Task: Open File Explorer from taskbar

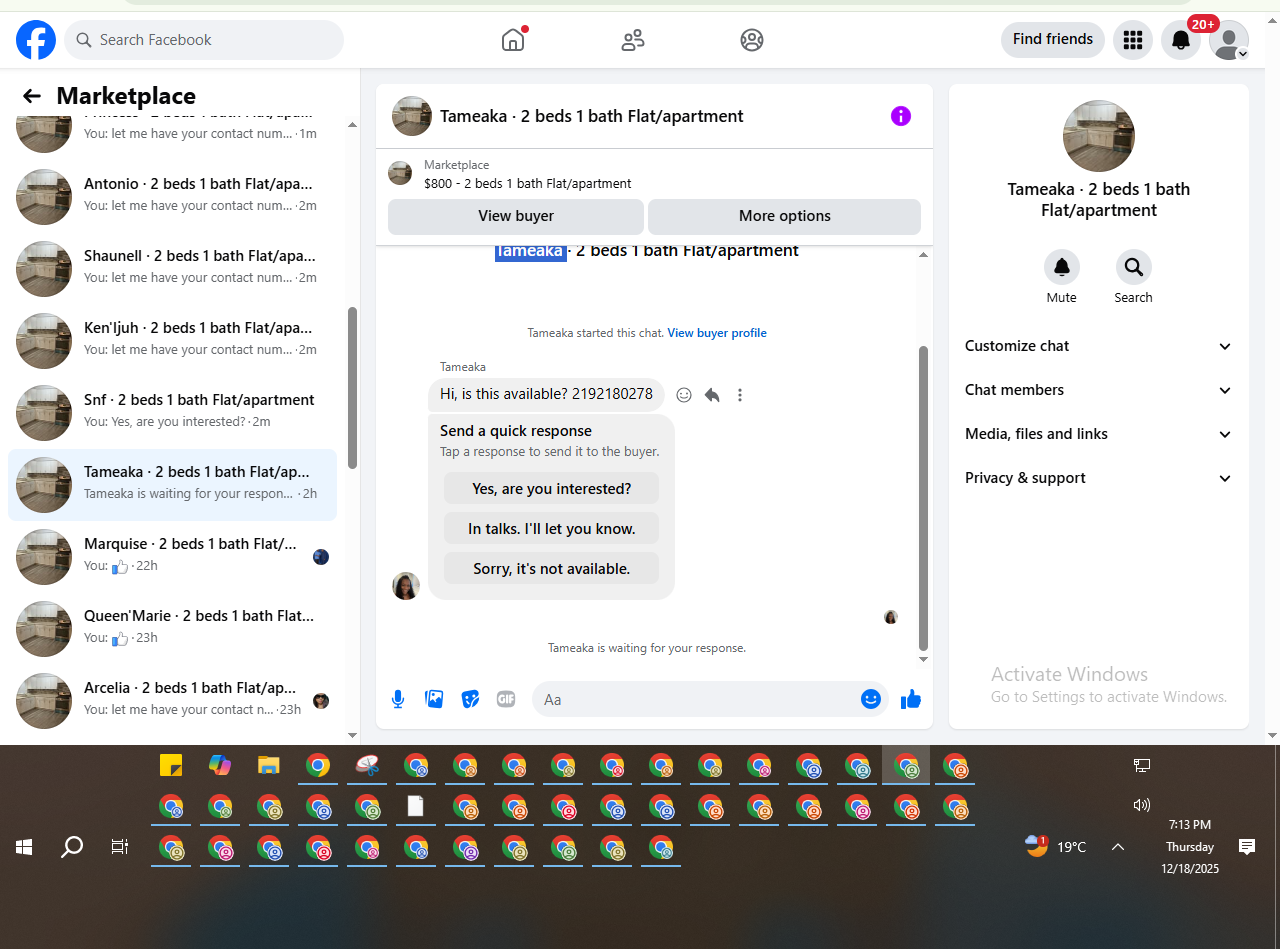Action: tap(269, 765)
